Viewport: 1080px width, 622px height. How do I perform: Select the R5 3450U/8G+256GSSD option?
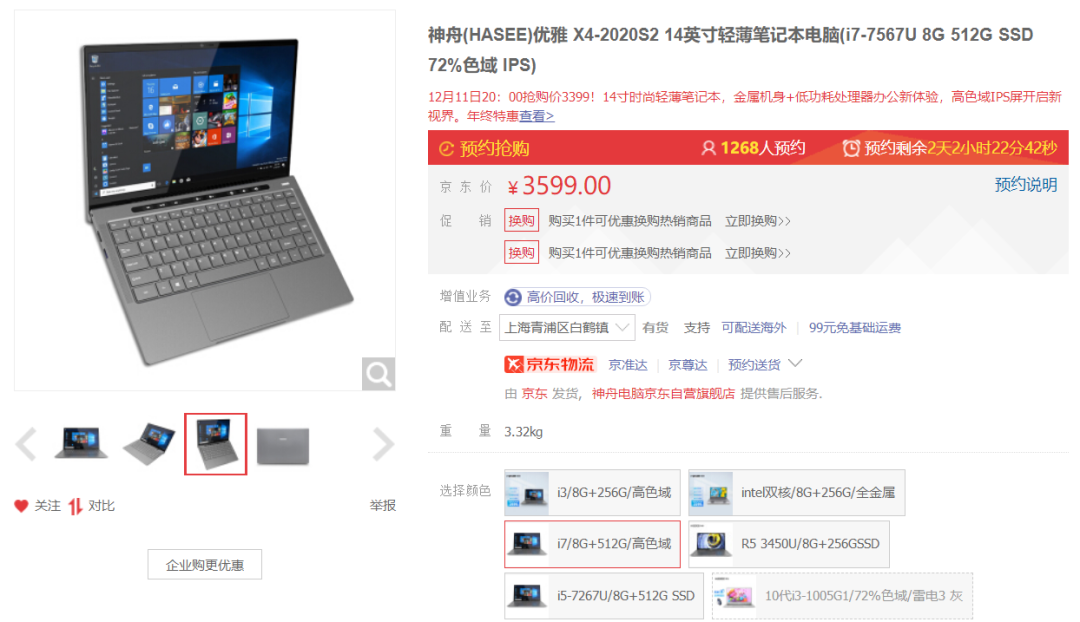coord(789,544)
